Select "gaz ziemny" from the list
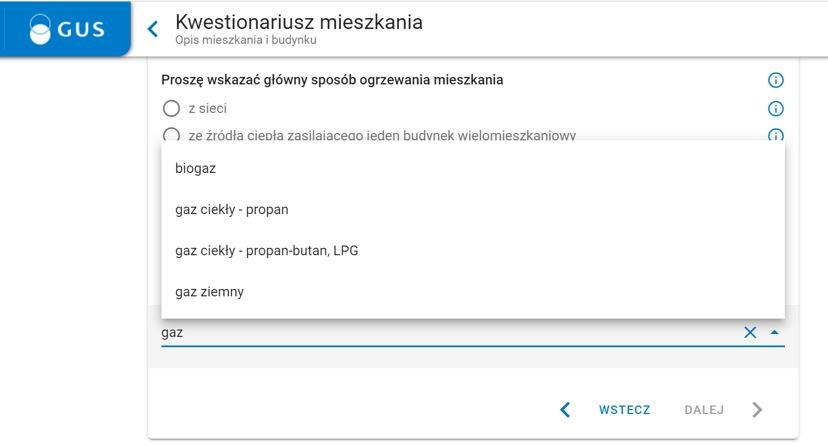This screenshot has width=828, height=445. click(x=209, y=292)
